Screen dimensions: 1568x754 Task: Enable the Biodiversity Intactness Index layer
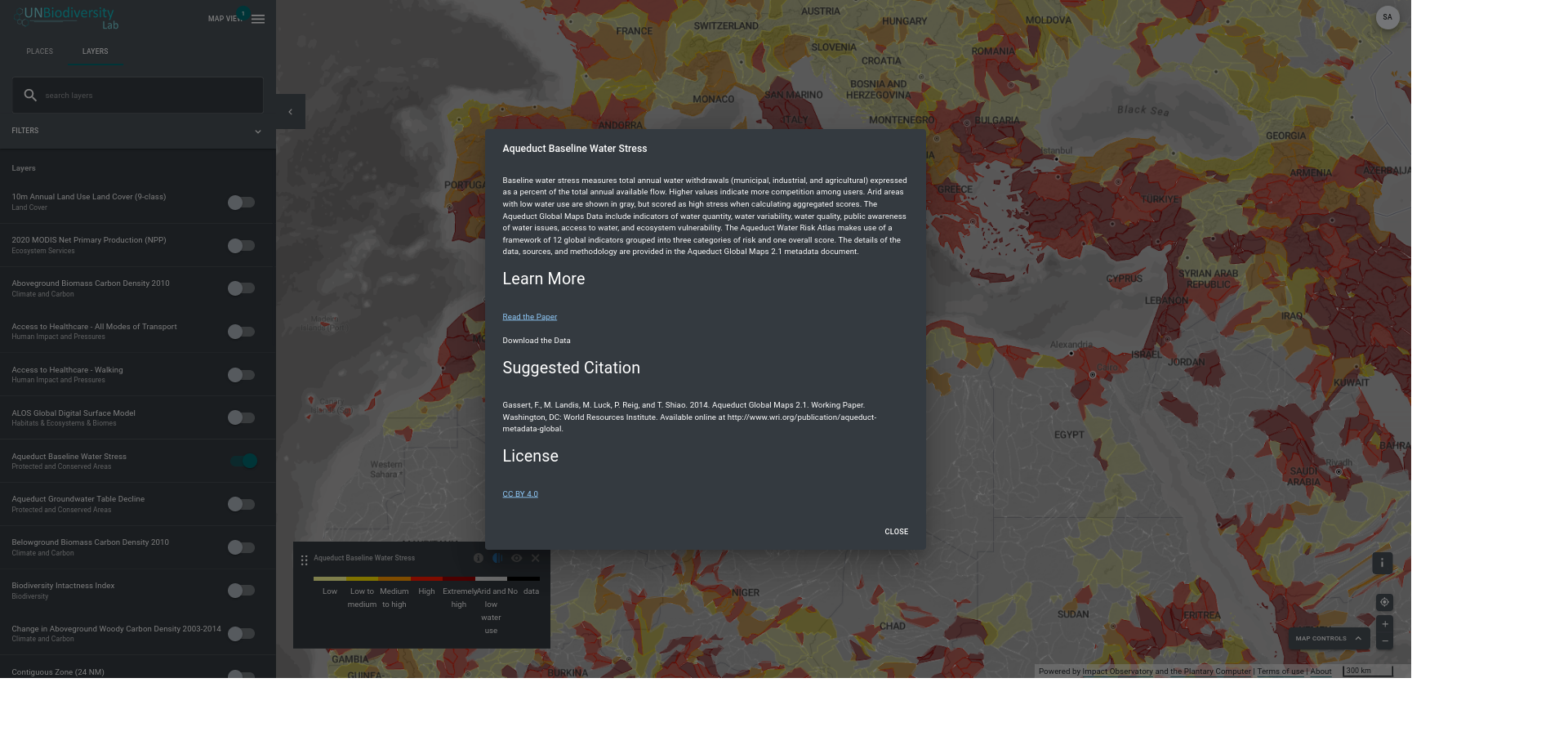241,590
